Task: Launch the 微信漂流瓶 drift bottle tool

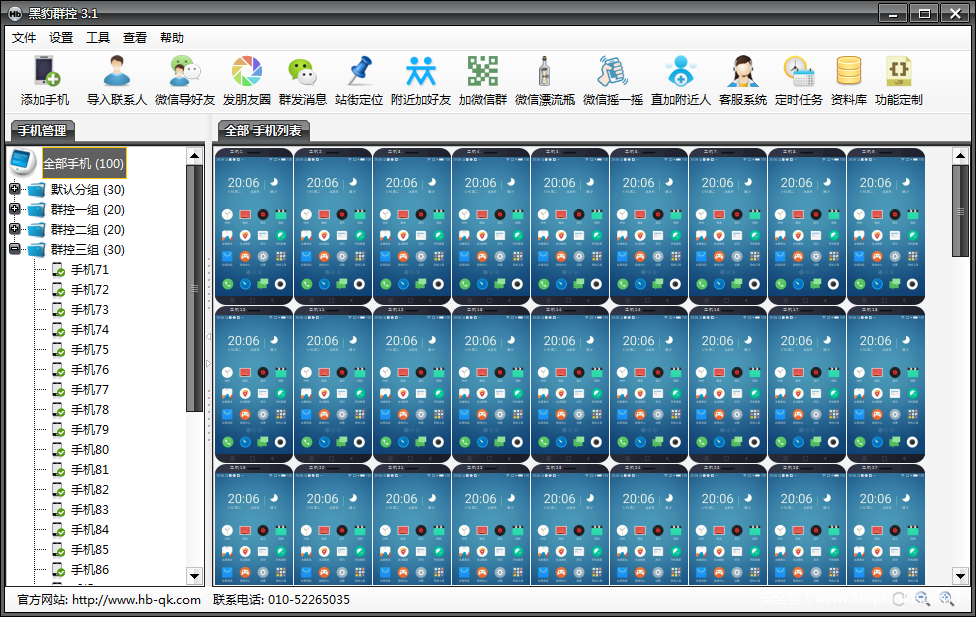Action: [x=544, y=73]
